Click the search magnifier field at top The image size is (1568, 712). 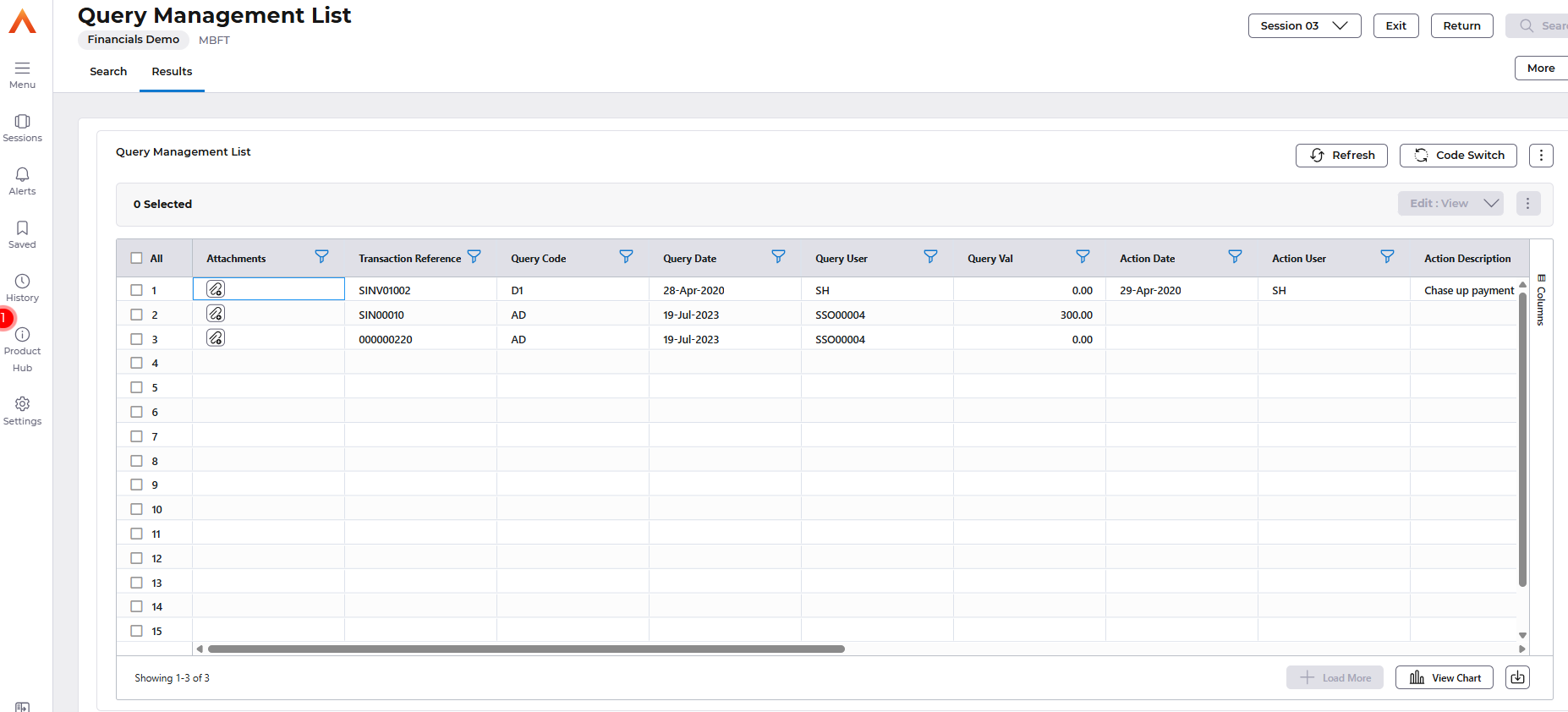pyautogui.click(x=1537, y=26)
